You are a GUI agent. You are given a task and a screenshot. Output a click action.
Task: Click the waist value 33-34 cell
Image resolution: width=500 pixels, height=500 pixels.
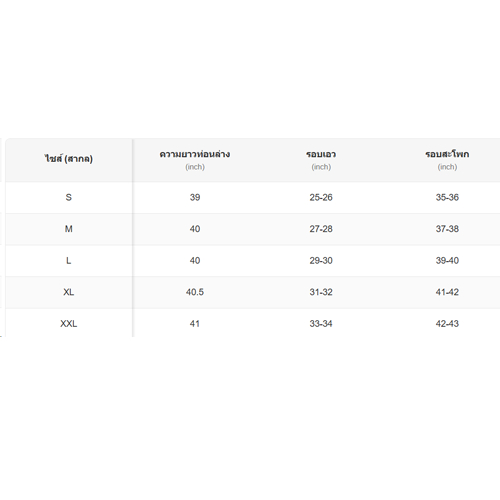(x=321, y=324)
